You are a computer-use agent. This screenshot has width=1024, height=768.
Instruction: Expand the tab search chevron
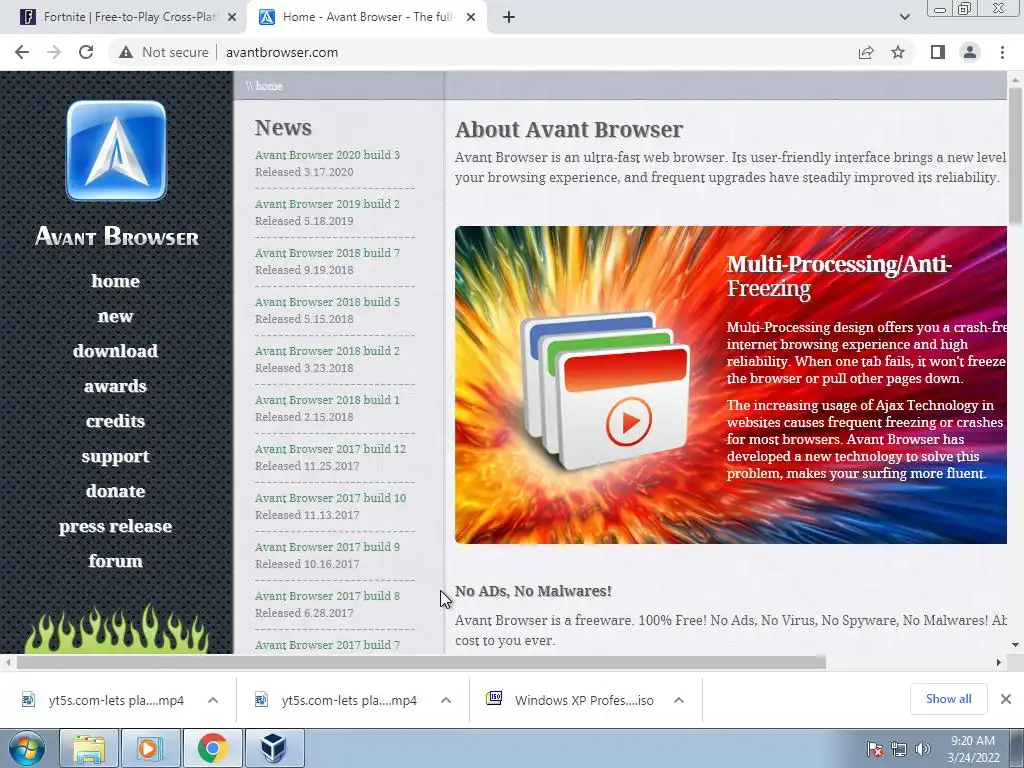click(x=904, y=18)
